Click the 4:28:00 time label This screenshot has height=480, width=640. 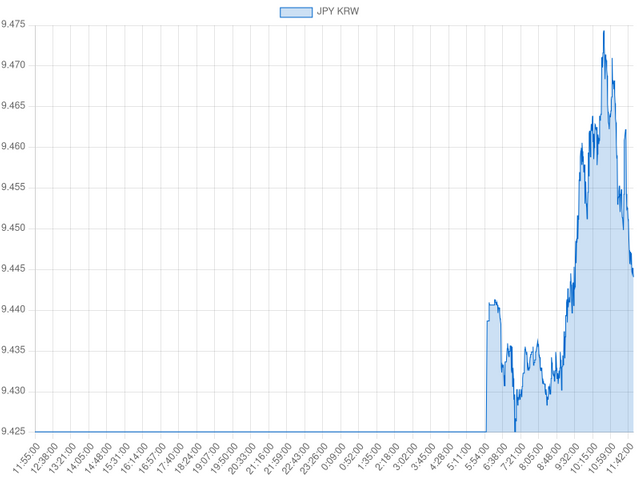441,458
